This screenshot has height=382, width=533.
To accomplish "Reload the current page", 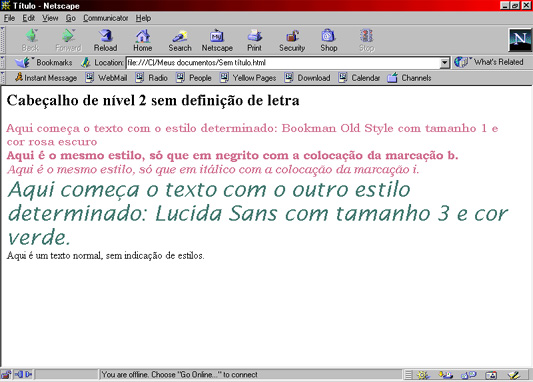I will tap(105, 40).
